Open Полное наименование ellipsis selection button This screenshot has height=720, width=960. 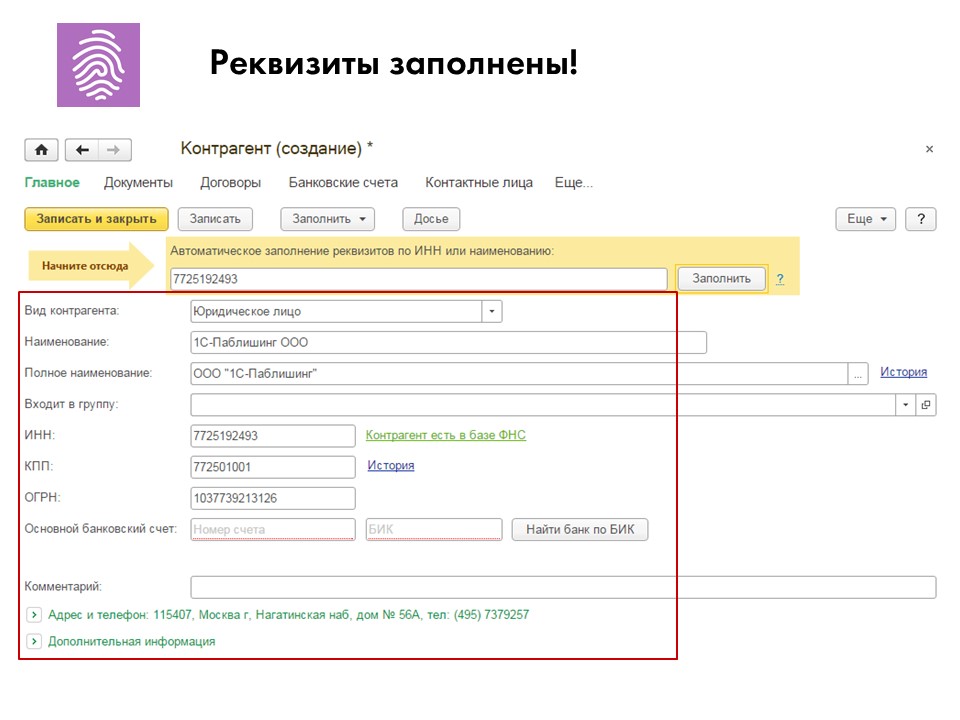(x=858, y=373)
